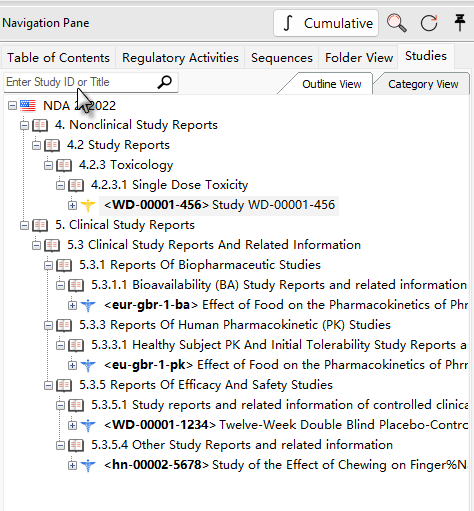This screenshot has height=511, width=474.
Task: Select the eu-gbr-1-pk Effect of Food row
Action: (x=286, y=365)
